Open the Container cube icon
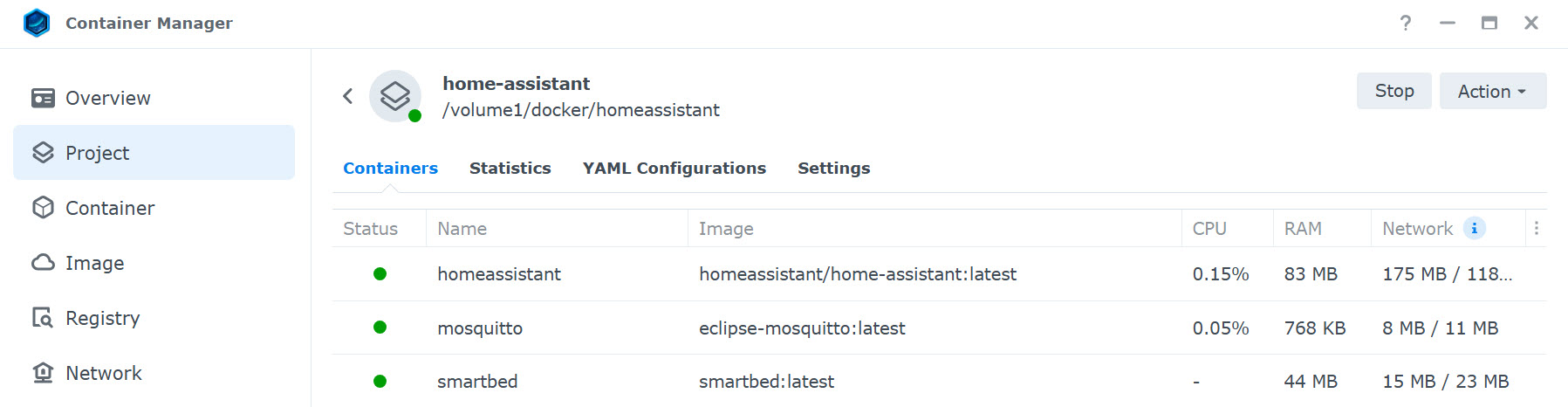 (43, 208)
